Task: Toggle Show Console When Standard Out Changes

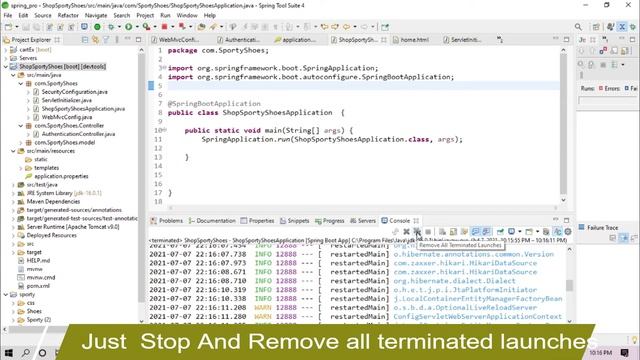Action: [475, 231]
